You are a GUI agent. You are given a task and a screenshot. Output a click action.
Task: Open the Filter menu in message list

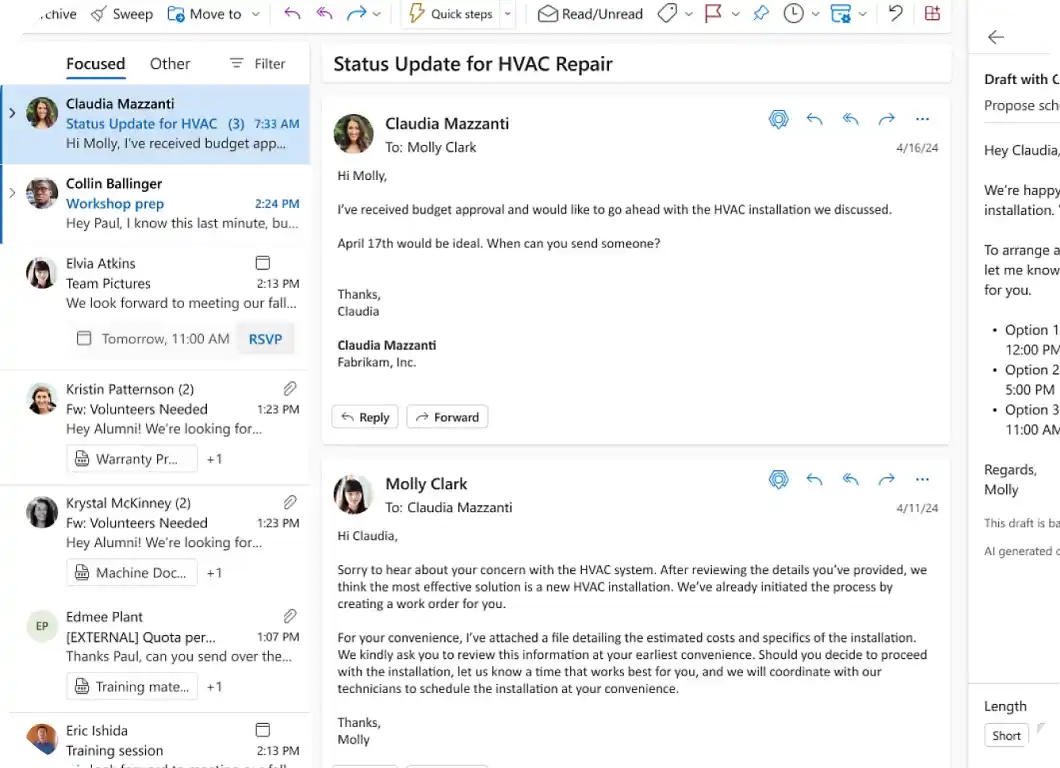pyautogui.click(x=257, y=63)
